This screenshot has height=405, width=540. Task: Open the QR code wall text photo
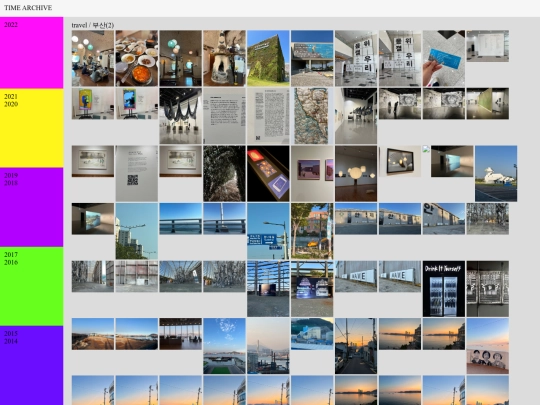137,173
